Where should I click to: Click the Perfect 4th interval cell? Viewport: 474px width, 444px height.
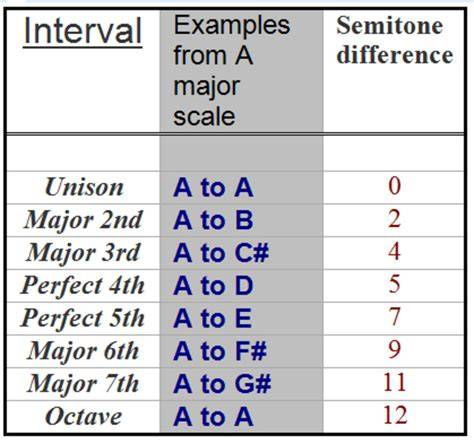83,286
